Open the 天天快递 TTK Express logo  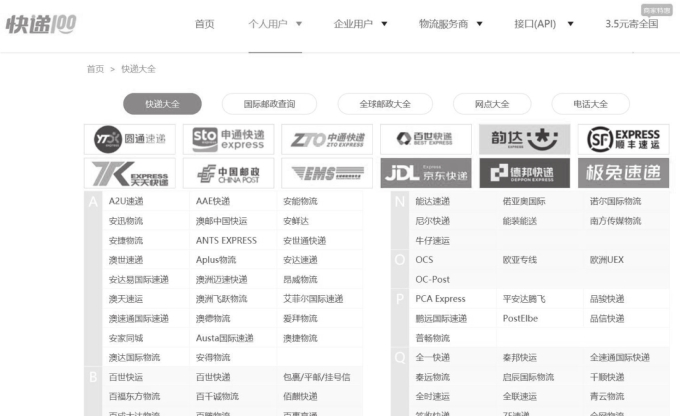pos(130,173)
